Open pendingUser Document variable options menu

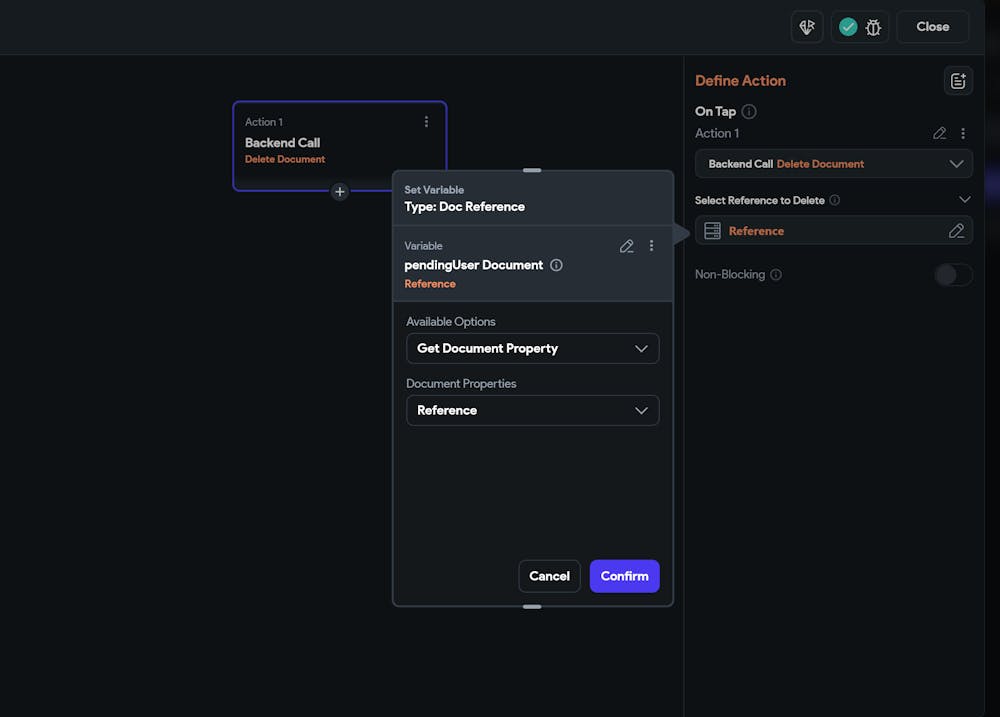[651, 246]
